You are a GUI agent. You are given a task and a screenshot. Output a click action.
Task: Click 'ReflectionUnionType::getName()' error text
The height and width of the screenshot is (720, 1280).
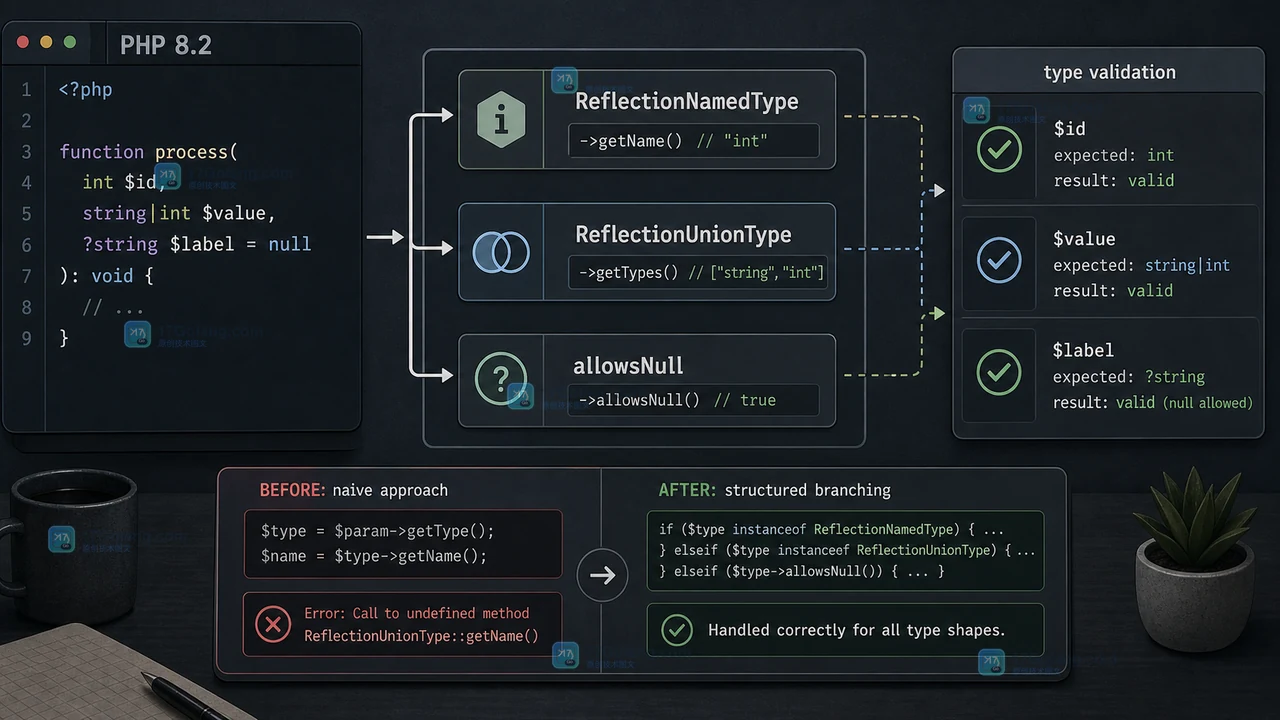tap(421, 636)
